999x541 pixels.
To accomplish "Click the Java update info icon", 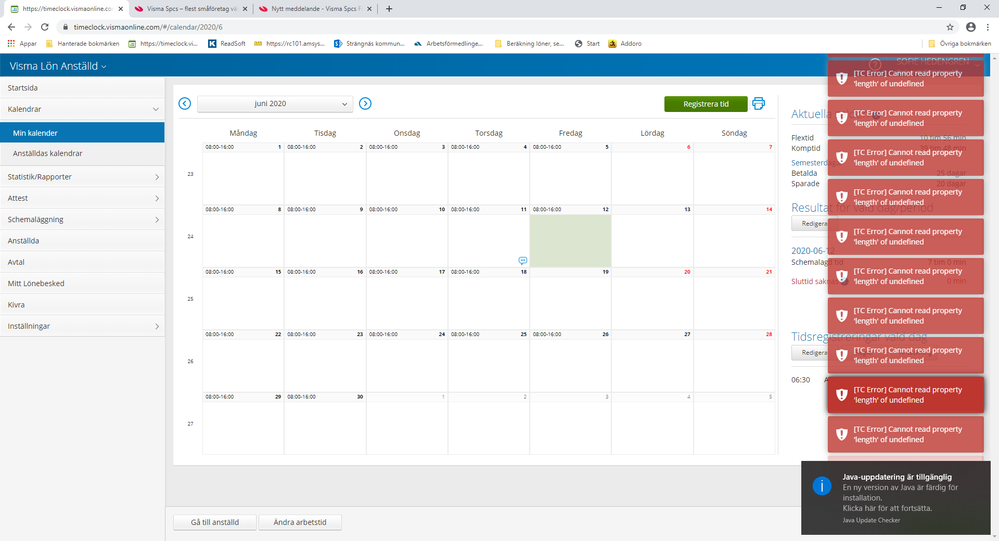I will (822, 486).
